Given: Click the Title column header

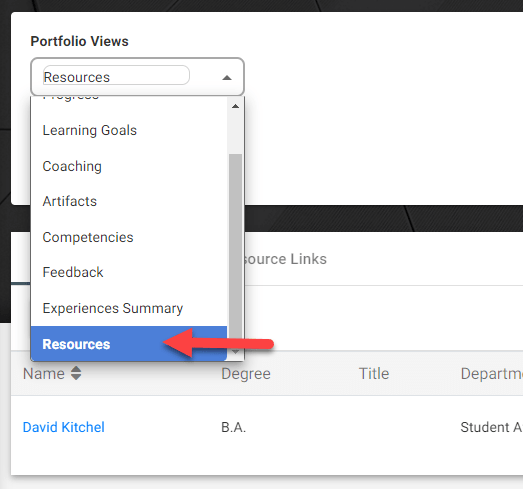Looking at the screenshot, I should point(374,373).
